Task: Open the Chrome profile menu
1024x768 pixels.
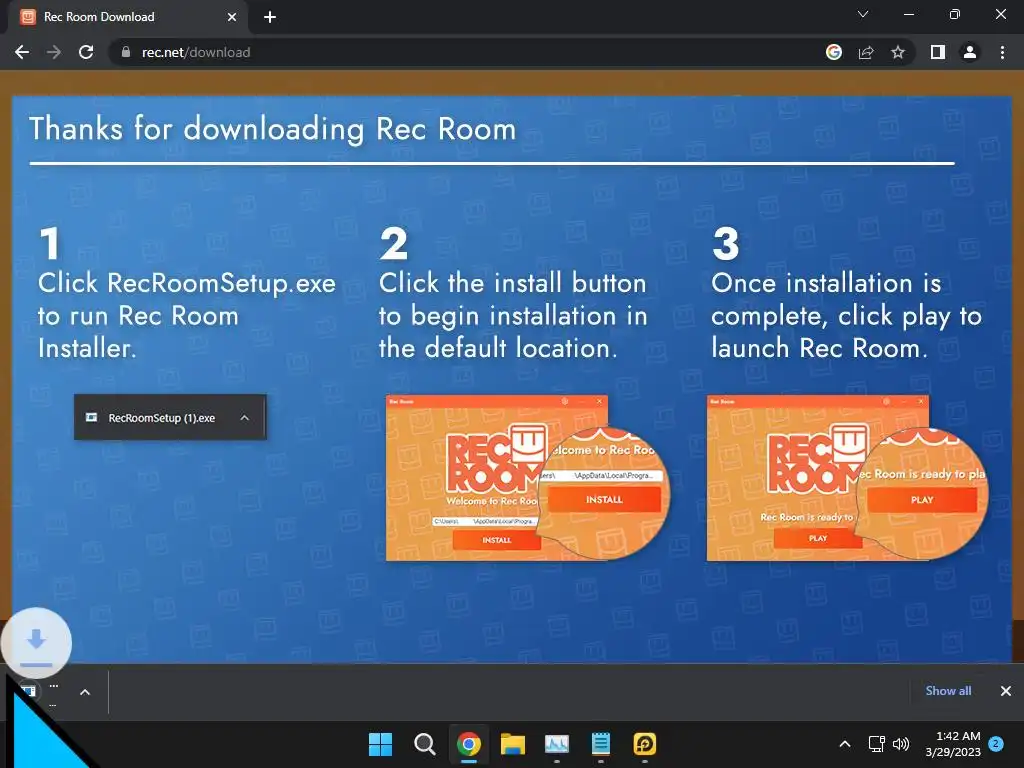Action: point(970,52)
